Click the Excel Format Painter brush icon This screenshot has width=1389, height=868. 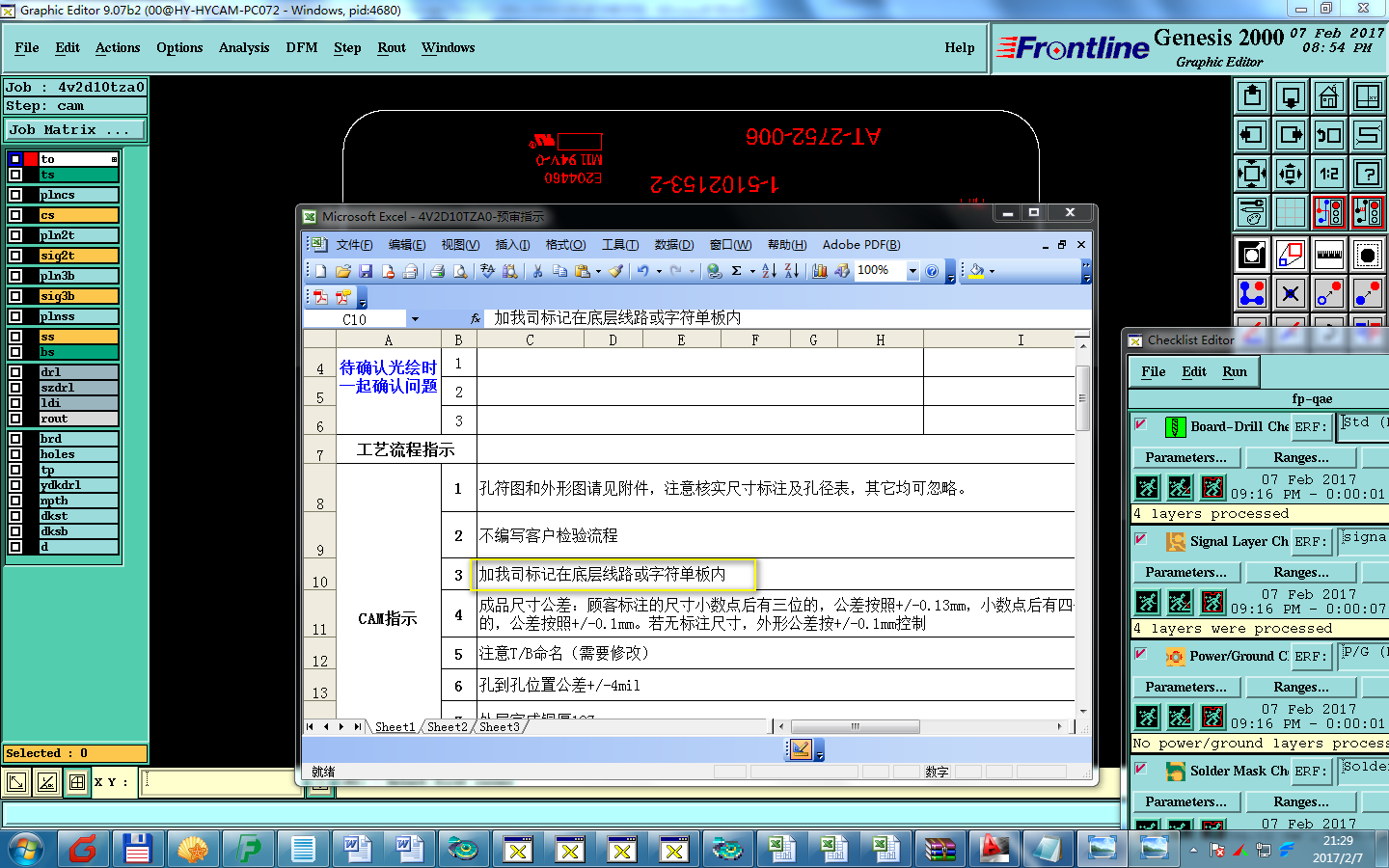[x=615, y=271]
